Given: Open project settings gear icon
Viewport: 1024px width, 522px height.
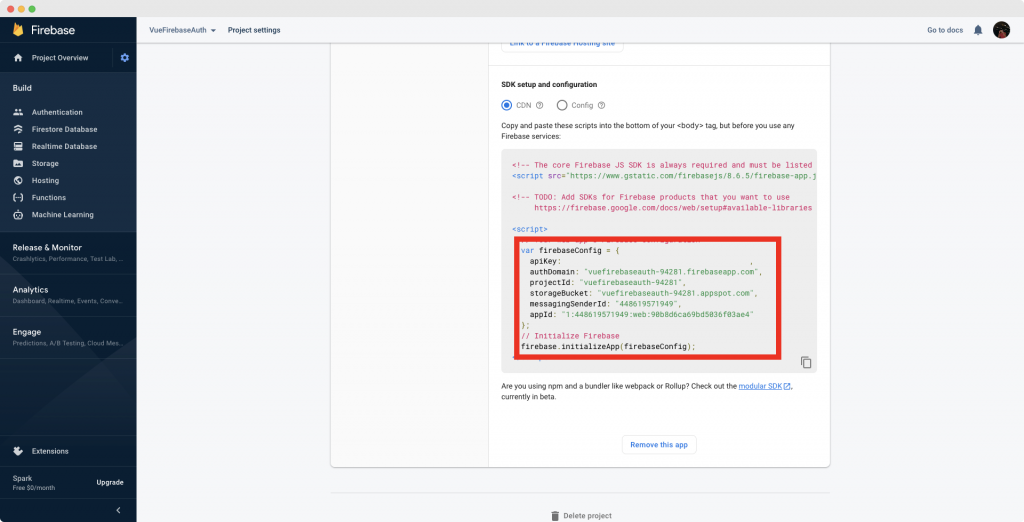Looking at the screenshot, I should click(x=125, y=57).
